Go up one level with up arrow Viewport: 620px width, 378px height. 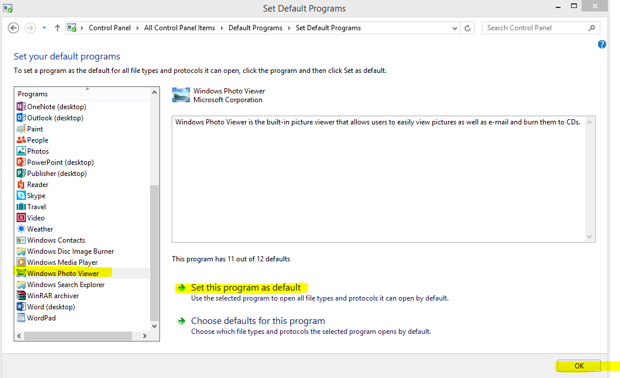[x=57, y=28]
